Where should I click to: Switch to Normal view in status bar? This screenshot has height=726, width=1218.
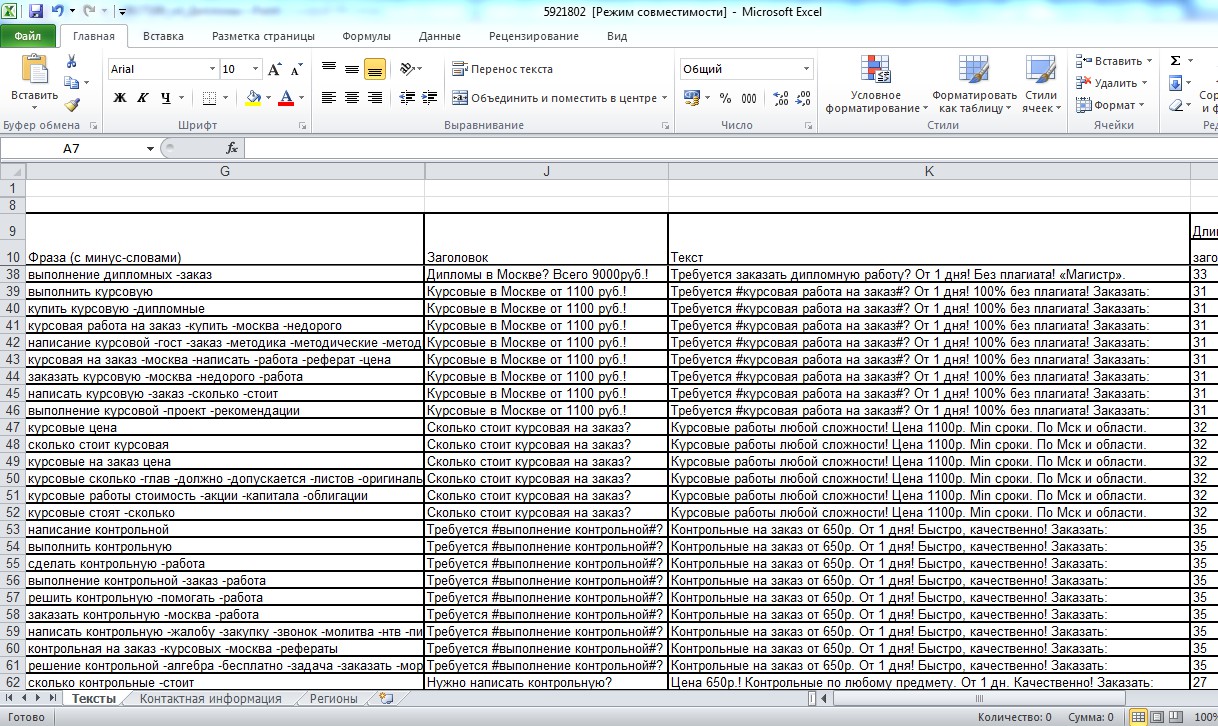(x=1138, y=717)
